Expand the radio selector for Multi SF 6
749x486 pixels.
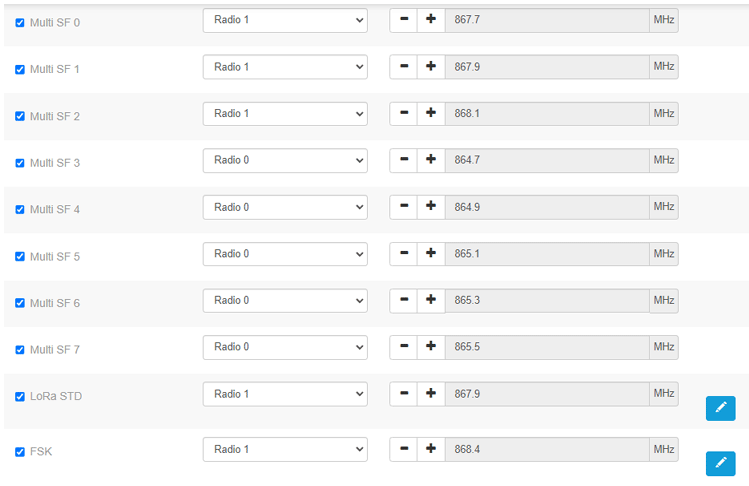[x=285, y=301]
